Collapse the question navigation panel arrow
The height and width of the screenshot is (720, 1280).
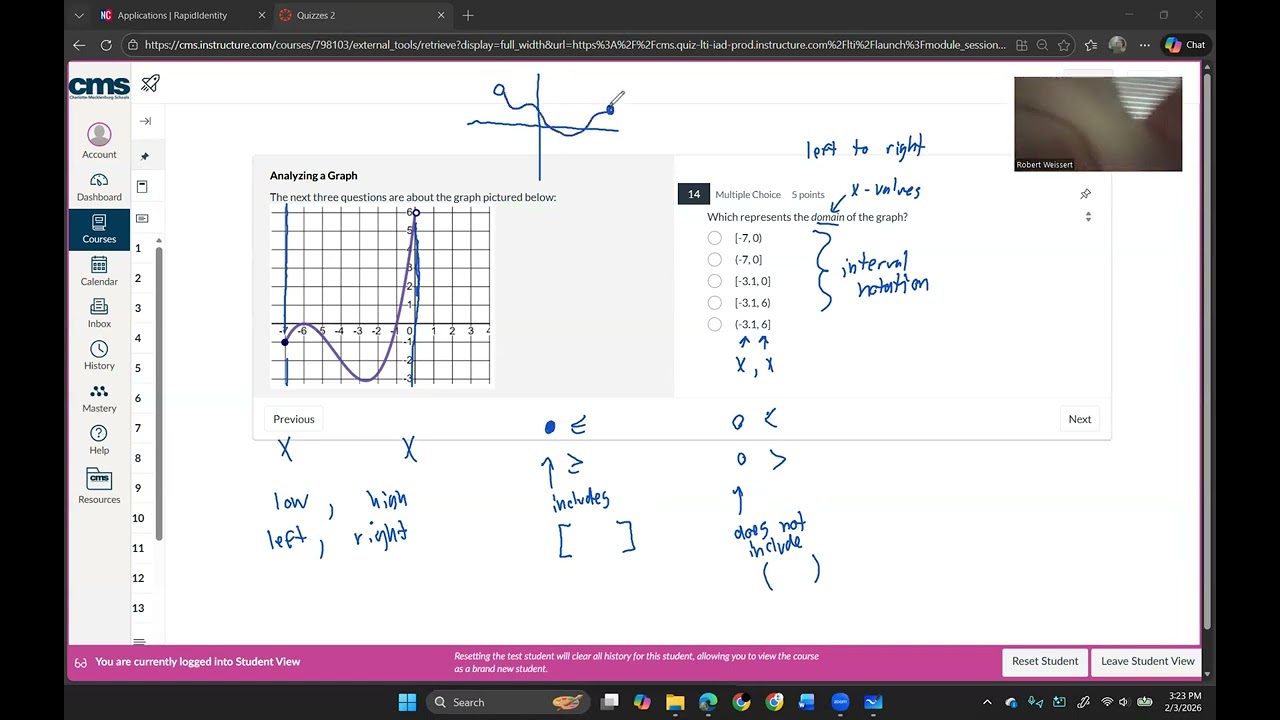pos(145,121)
